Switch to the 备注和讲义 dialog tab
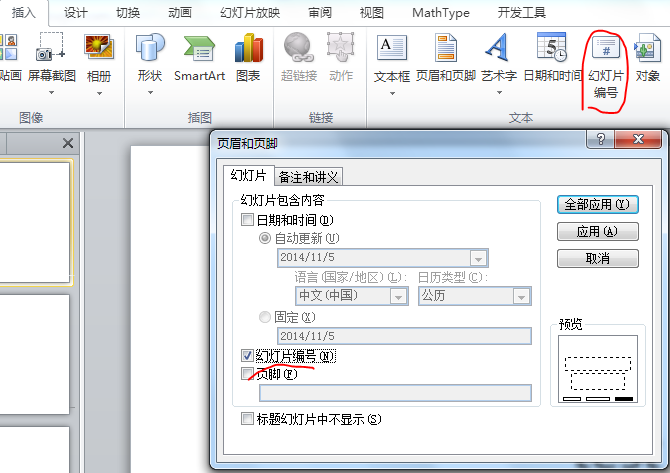 pos(308,177)
